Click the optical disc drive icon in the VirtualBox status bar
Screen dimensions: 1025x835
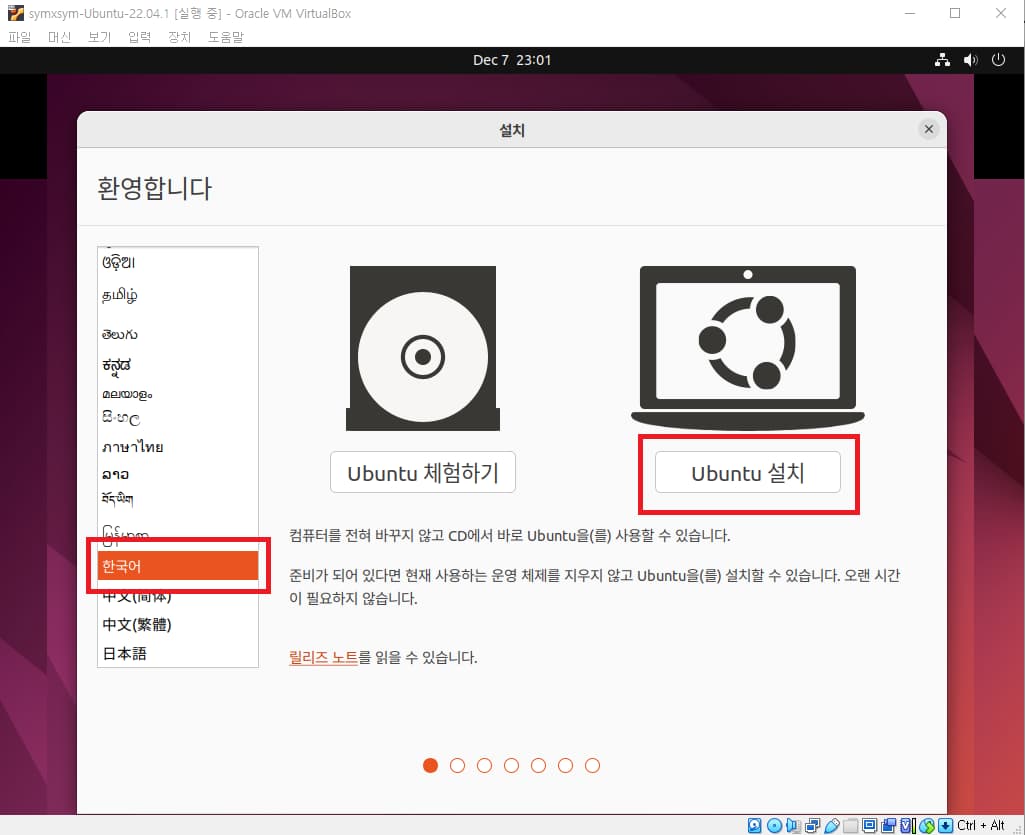point(775,825)
